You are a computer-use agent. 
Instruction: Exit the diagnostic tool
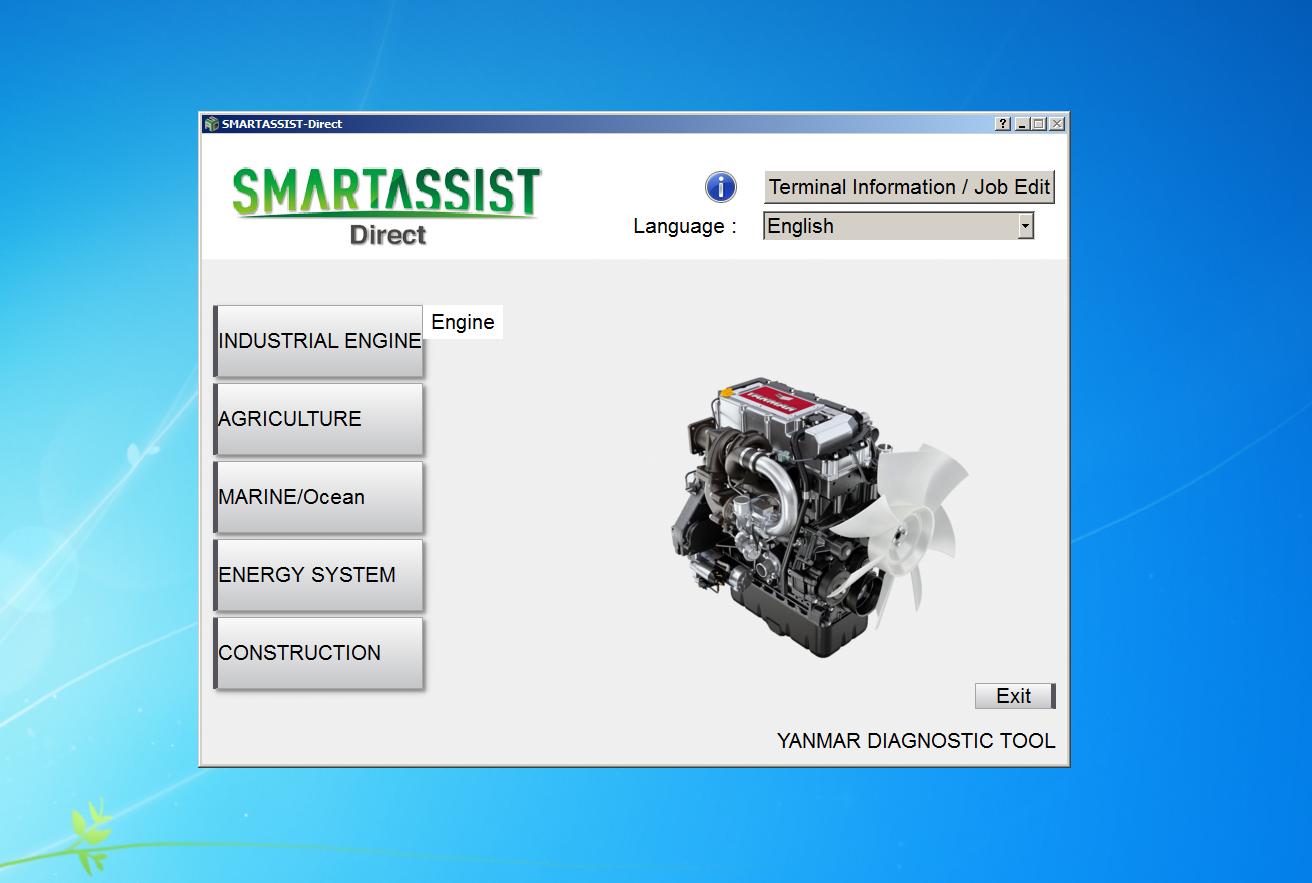coord(1013,695)
